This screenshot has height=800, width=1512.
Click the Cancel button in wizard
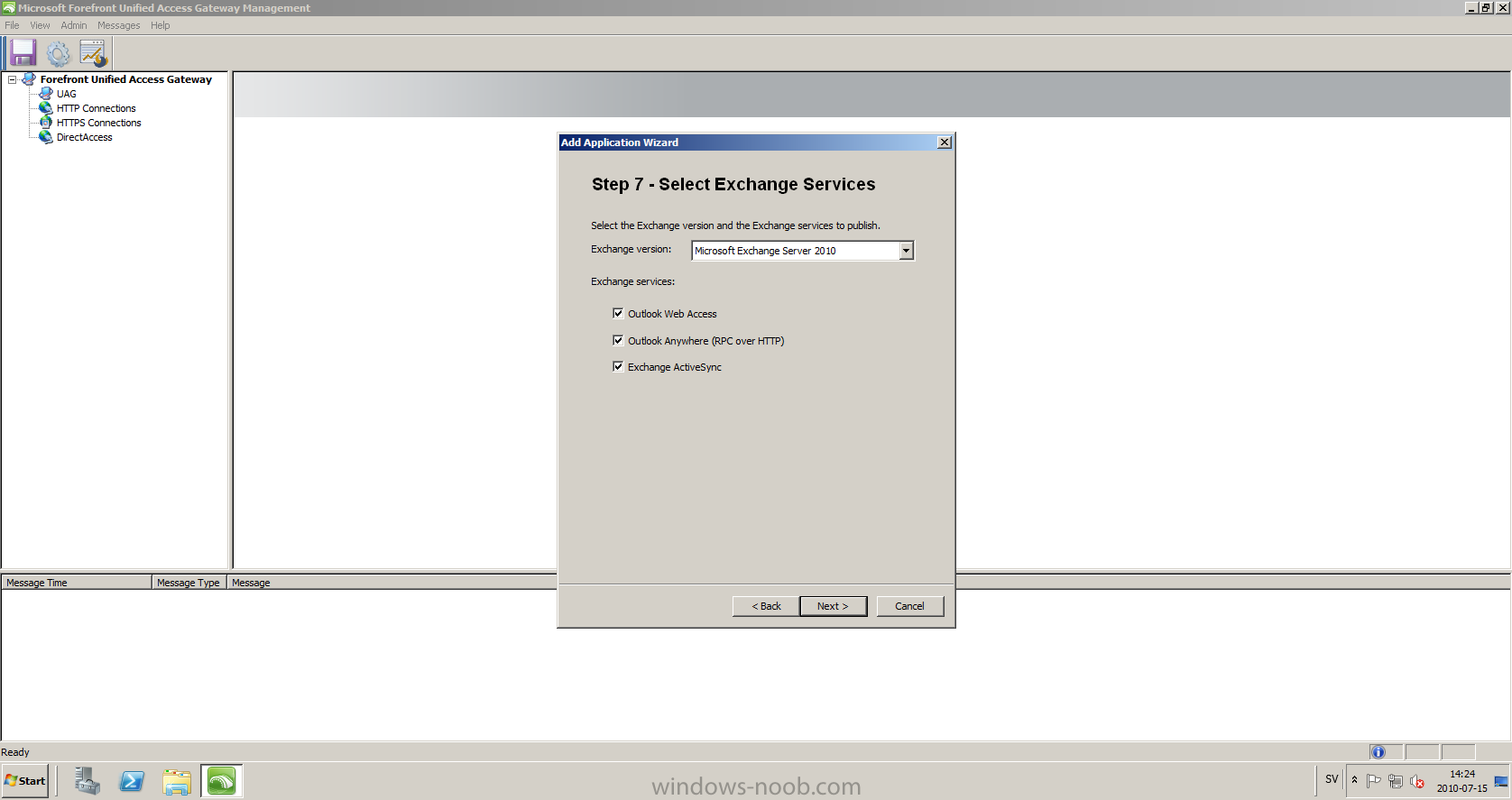[x=909, y=606]
